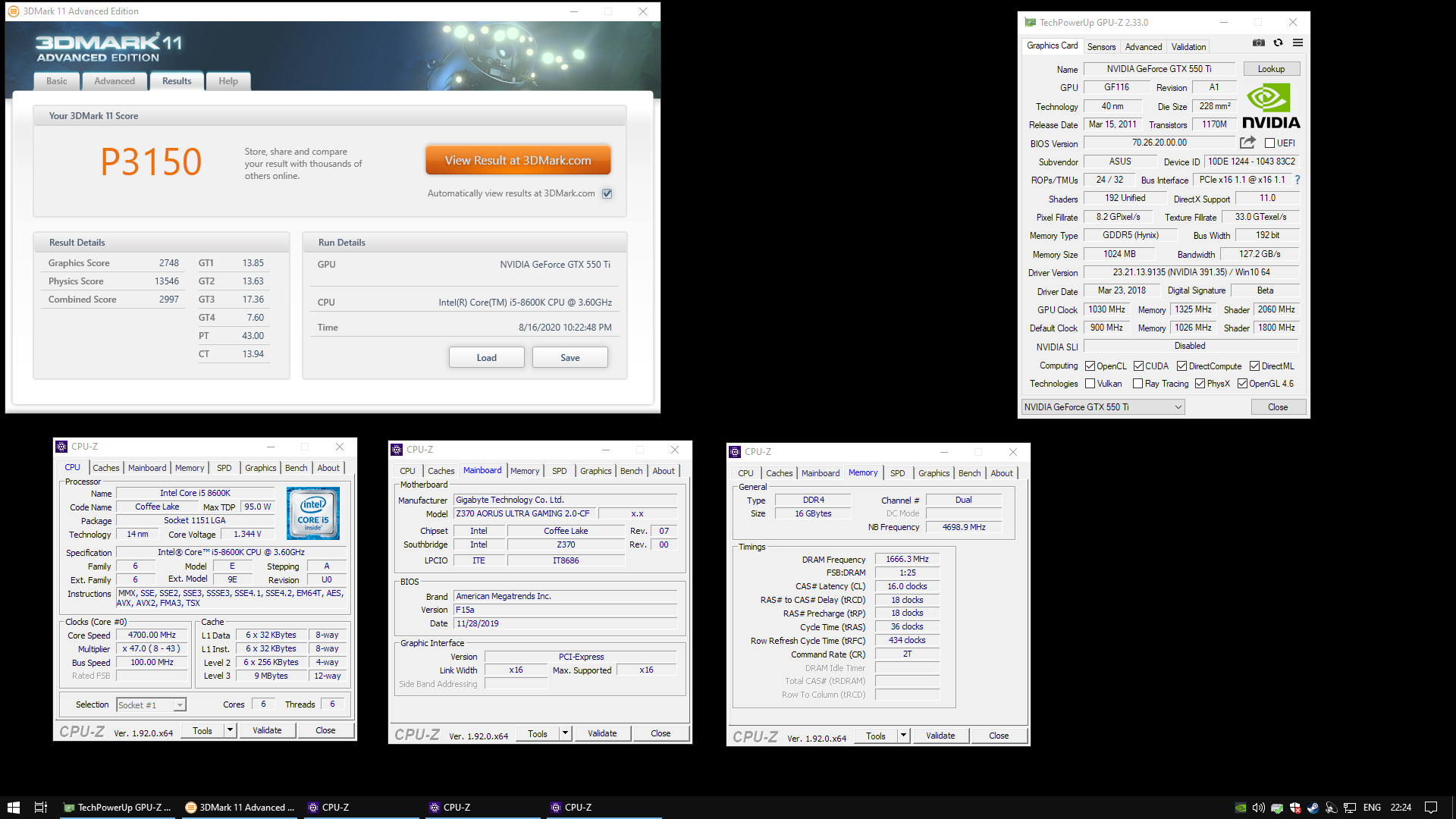Select the Help tab in 3DMark 11
This screenshot has height=819, width=1456.
tap(228, 81)
